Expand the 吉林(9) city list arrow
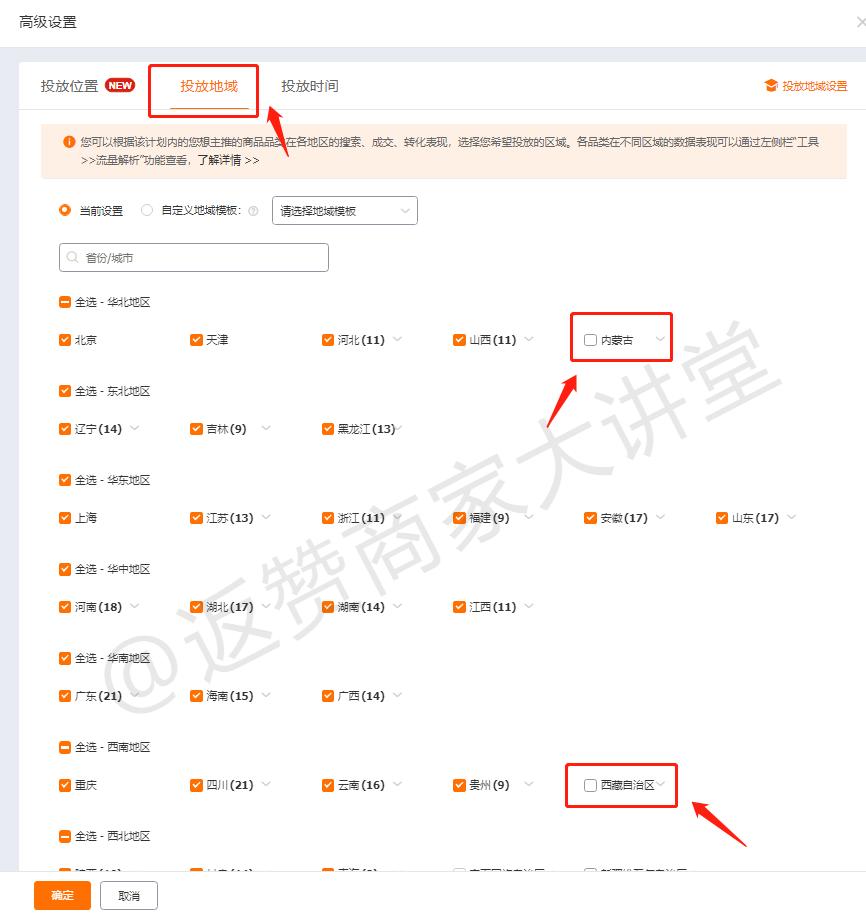This screenshot has width=866, height=919. point(266,428)
